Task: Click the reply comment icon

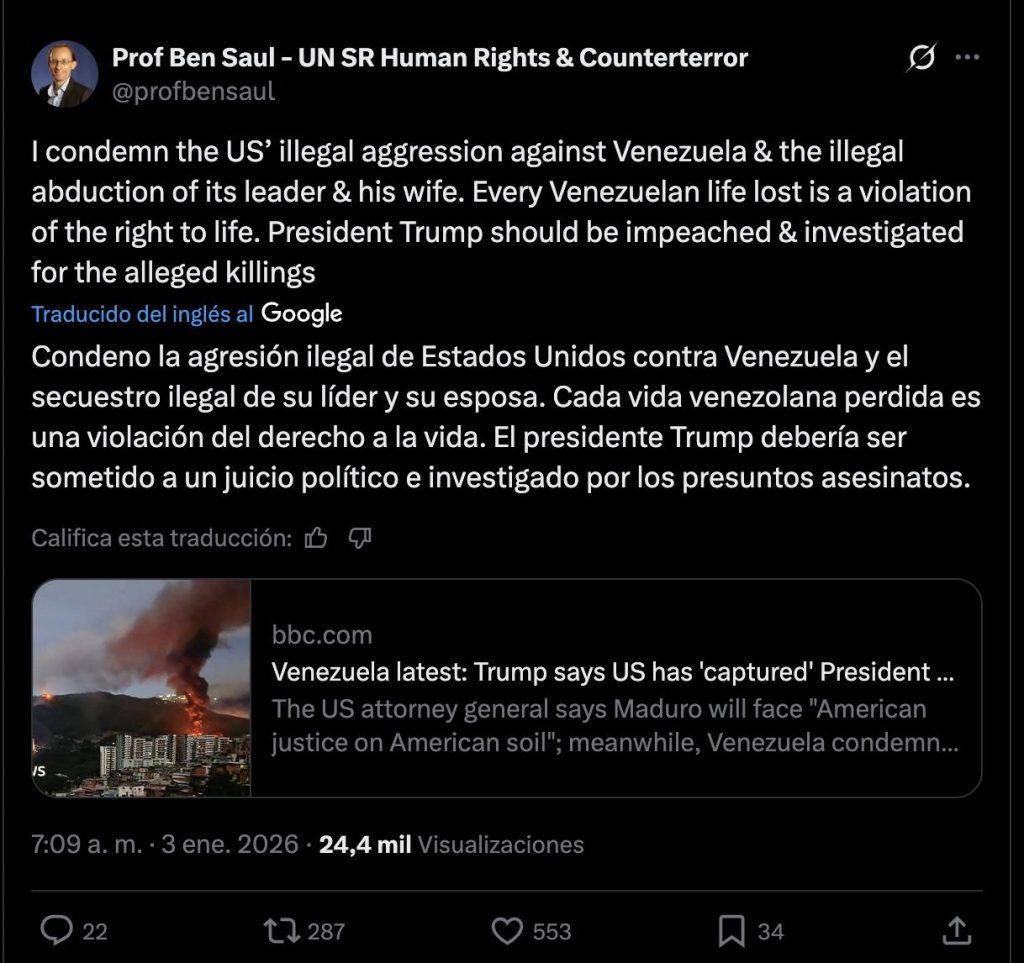Action: [x=55, y=931]
